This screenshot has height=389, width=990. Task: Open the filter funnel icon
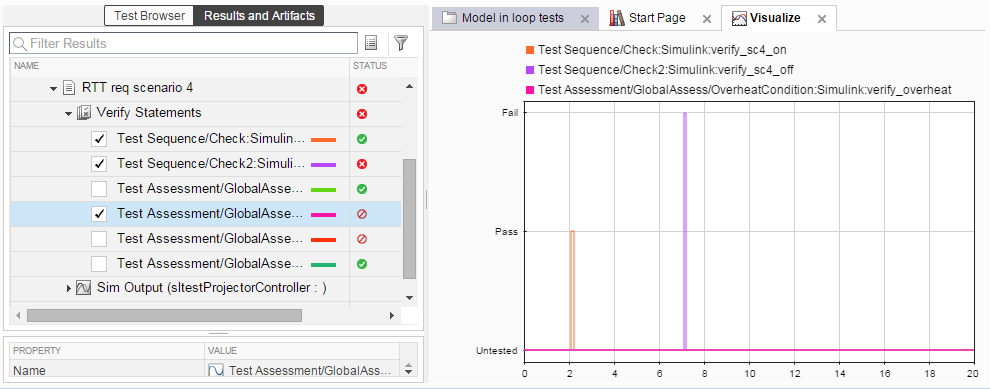coord(401,42)
